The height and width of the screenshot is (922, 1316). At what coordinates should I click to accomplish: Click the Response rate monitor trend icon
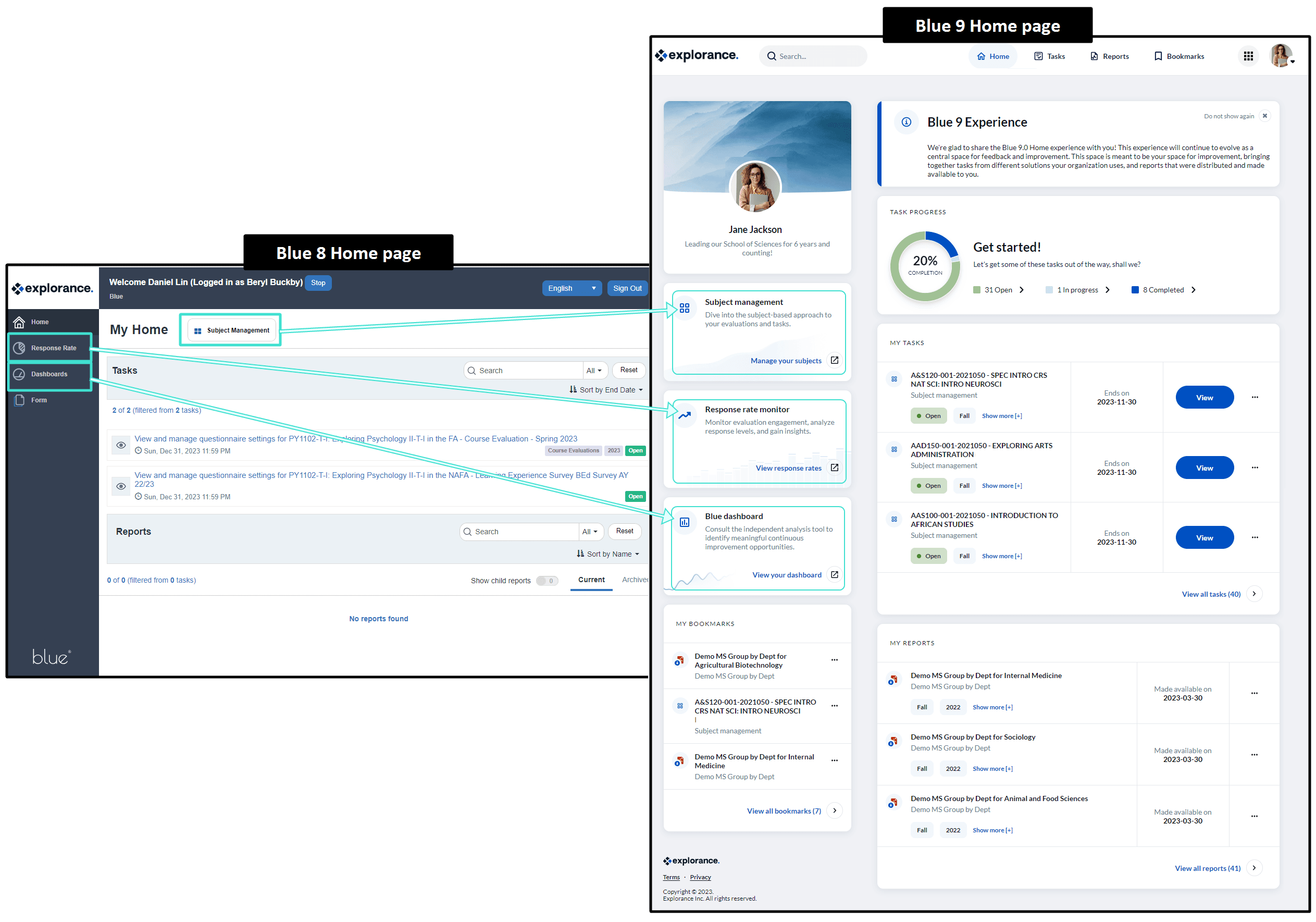pos(685,416)
